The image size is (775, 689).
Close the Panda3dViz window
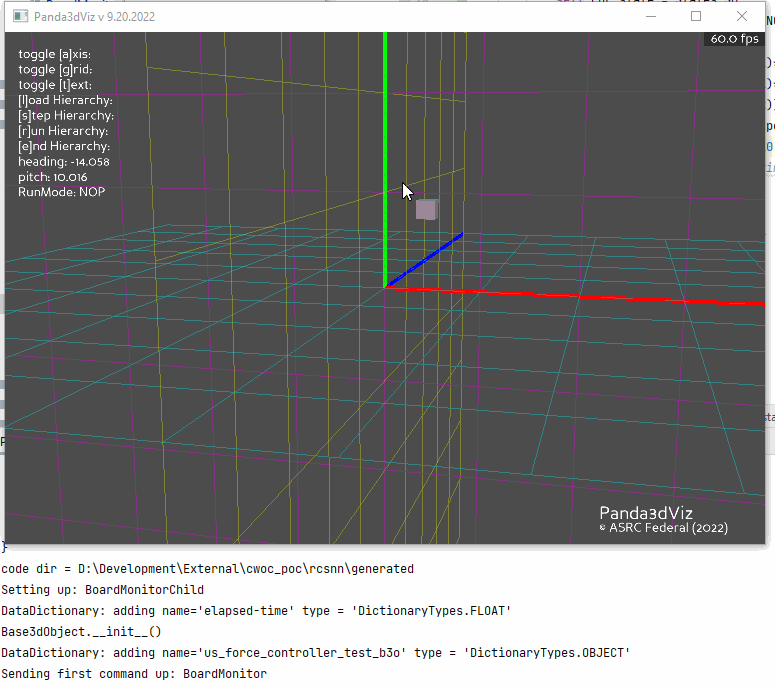(x=742, y=16)
